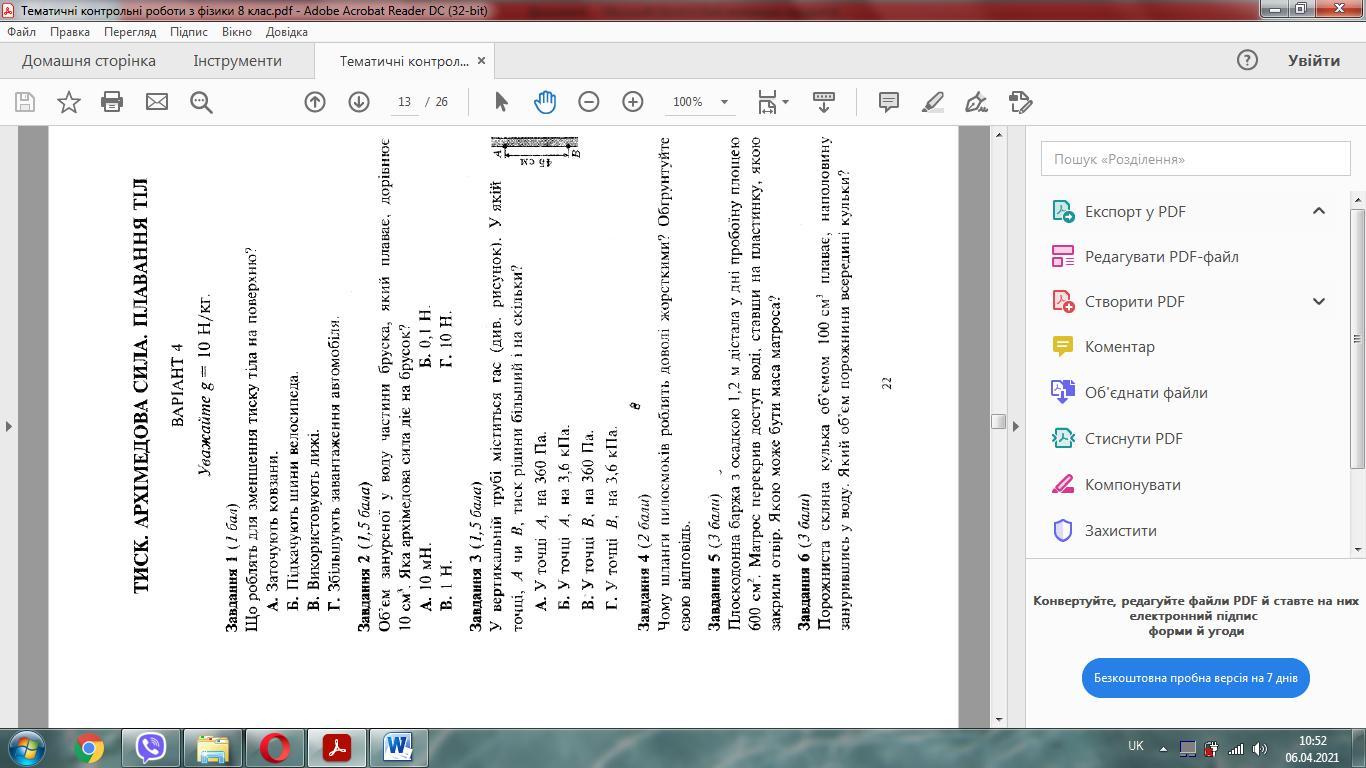1366x768 pixels.
Task: Open the Windows Start menu
Action: coord(27,747)
